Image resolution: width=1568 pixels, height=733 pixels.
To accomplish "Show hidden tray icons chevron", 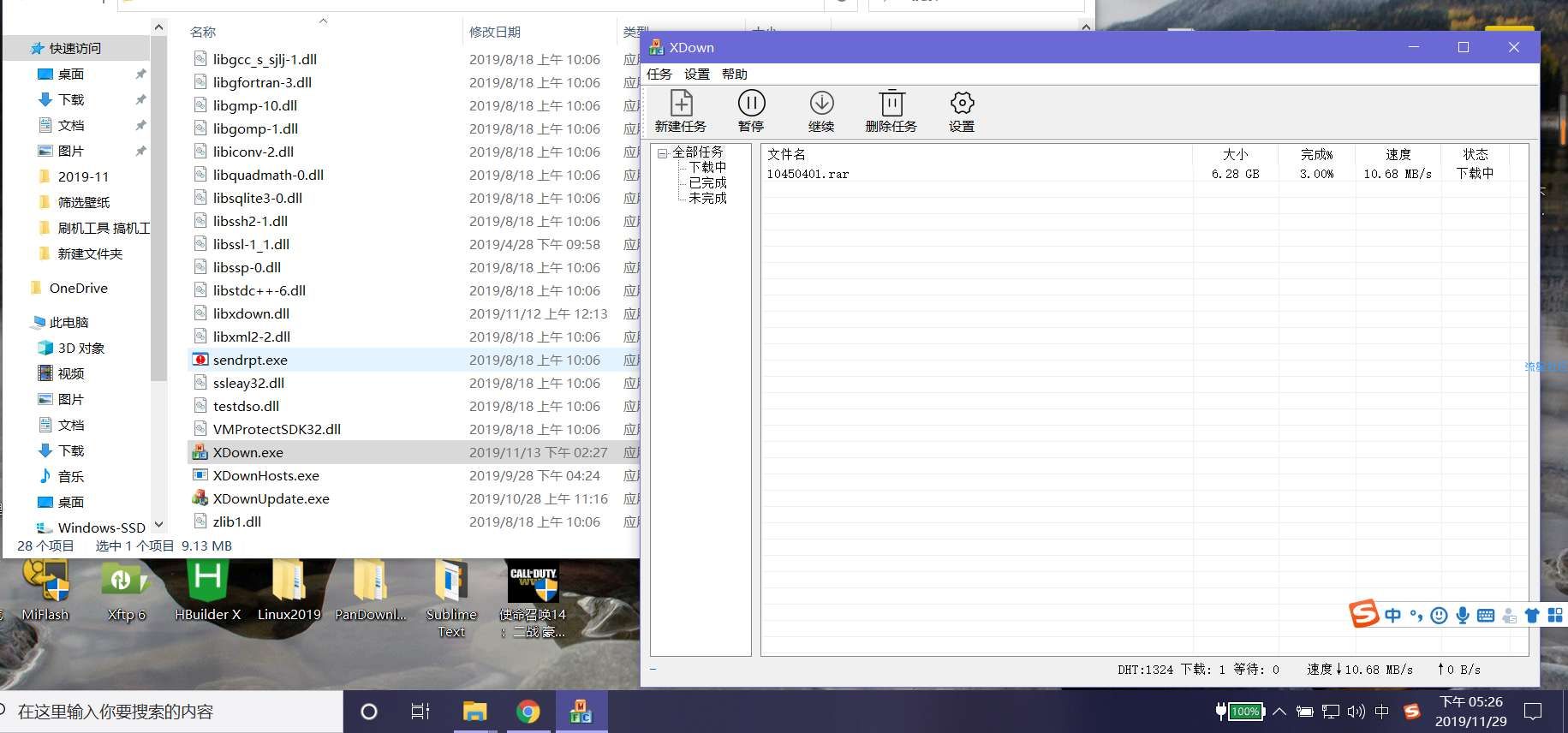I will [1279, 712].
